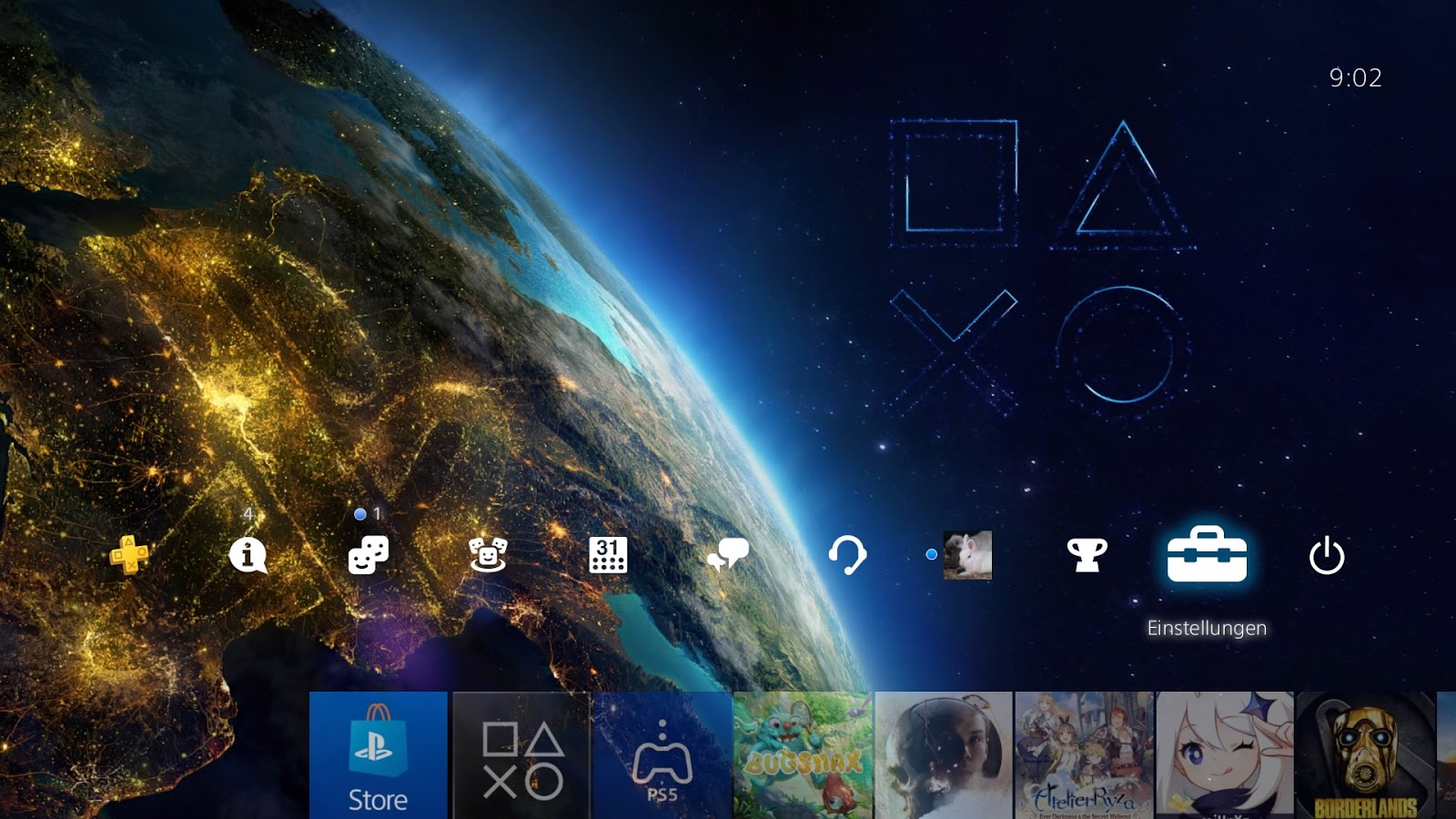The width and height of the screenshot is (1456, 819).
Task: Open the PlayStation Store tile
Action: pos(379,755)
